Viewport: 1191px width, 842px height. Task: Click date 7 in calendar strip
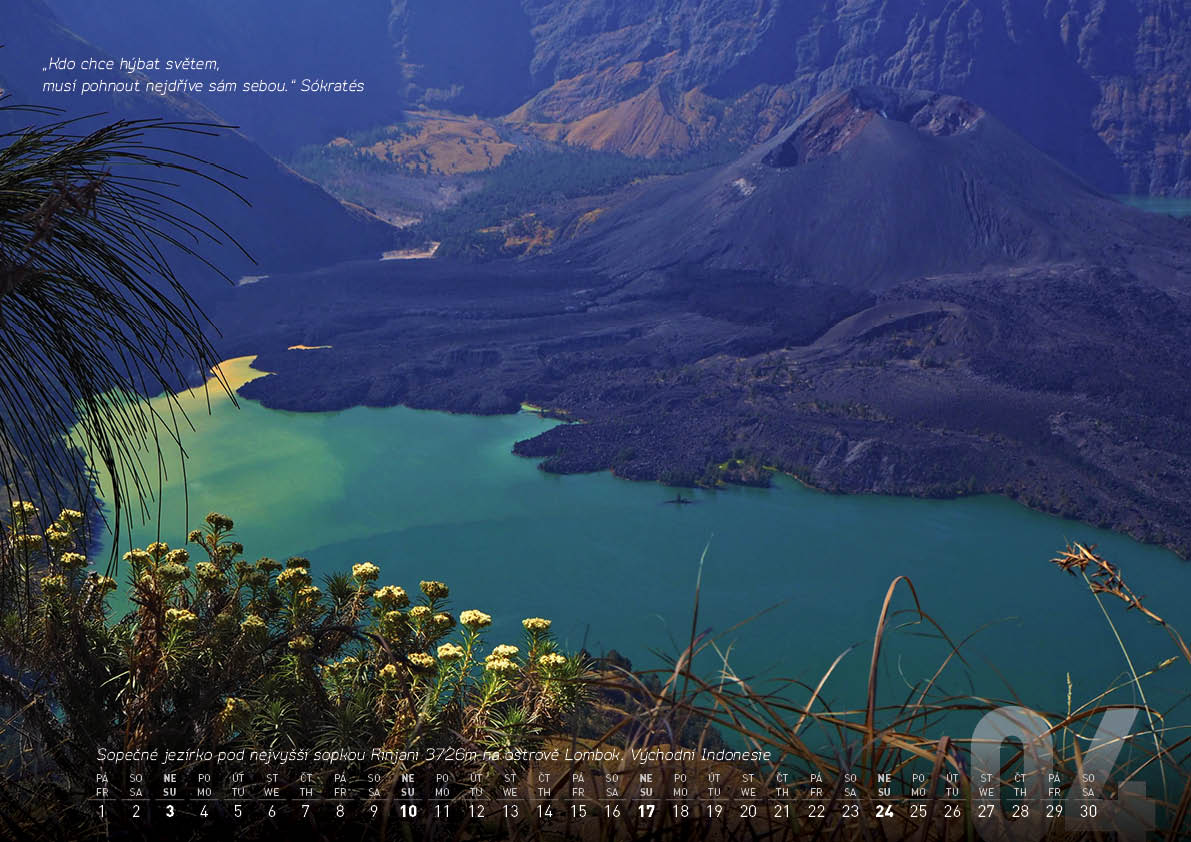306,812
